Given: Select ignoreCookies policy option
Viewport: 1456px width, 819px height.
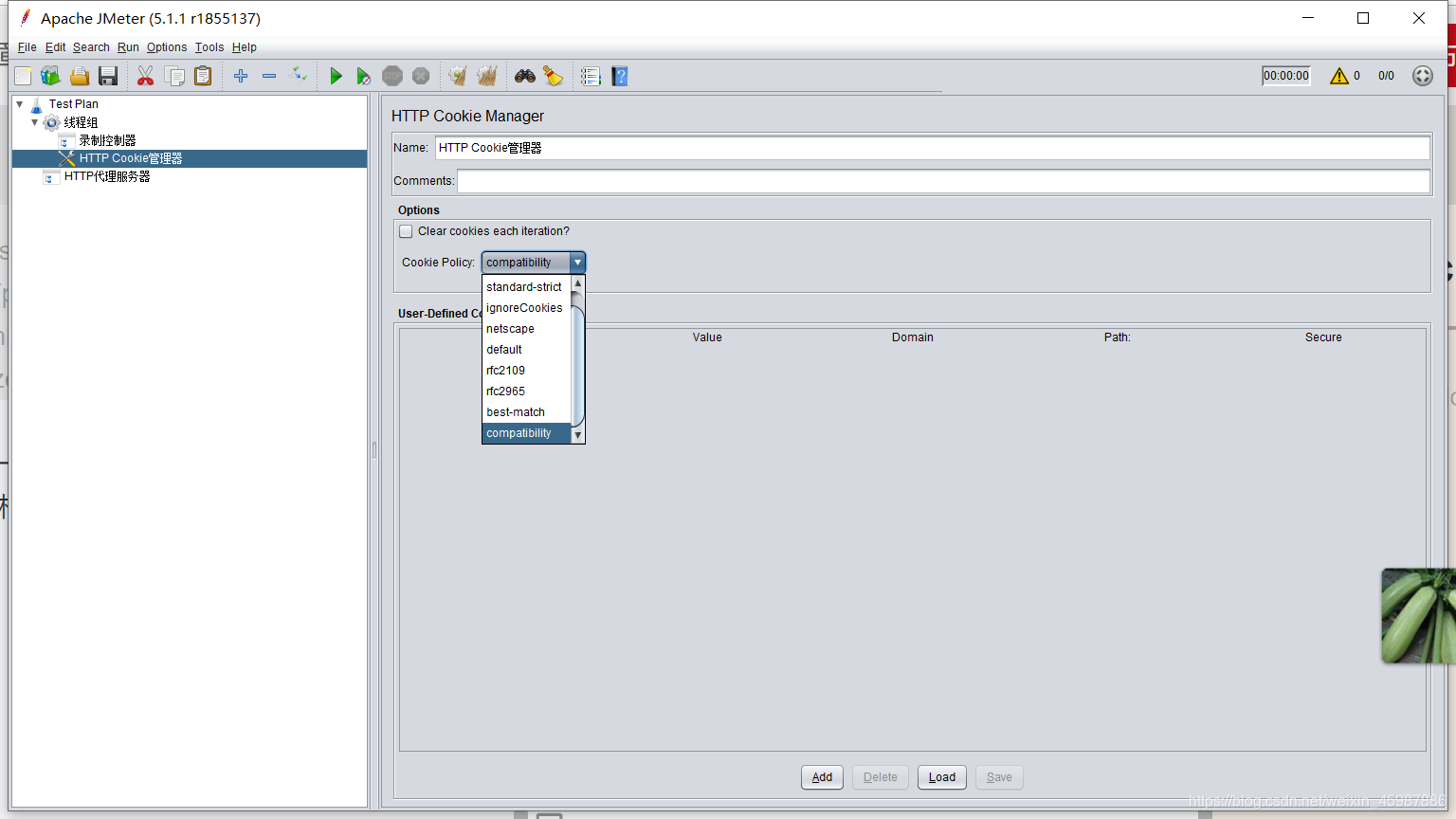Looking at the screenshot, I should (x=526, y=308).
